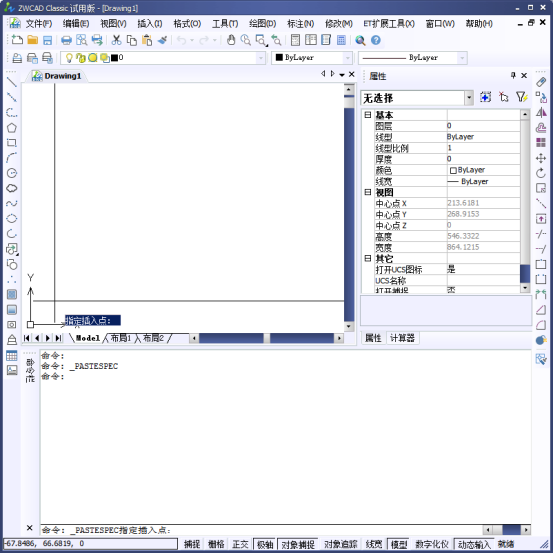Select the Mirror modify tool
The height and width of the screenshot is (554, 554).
click(541, 112)
